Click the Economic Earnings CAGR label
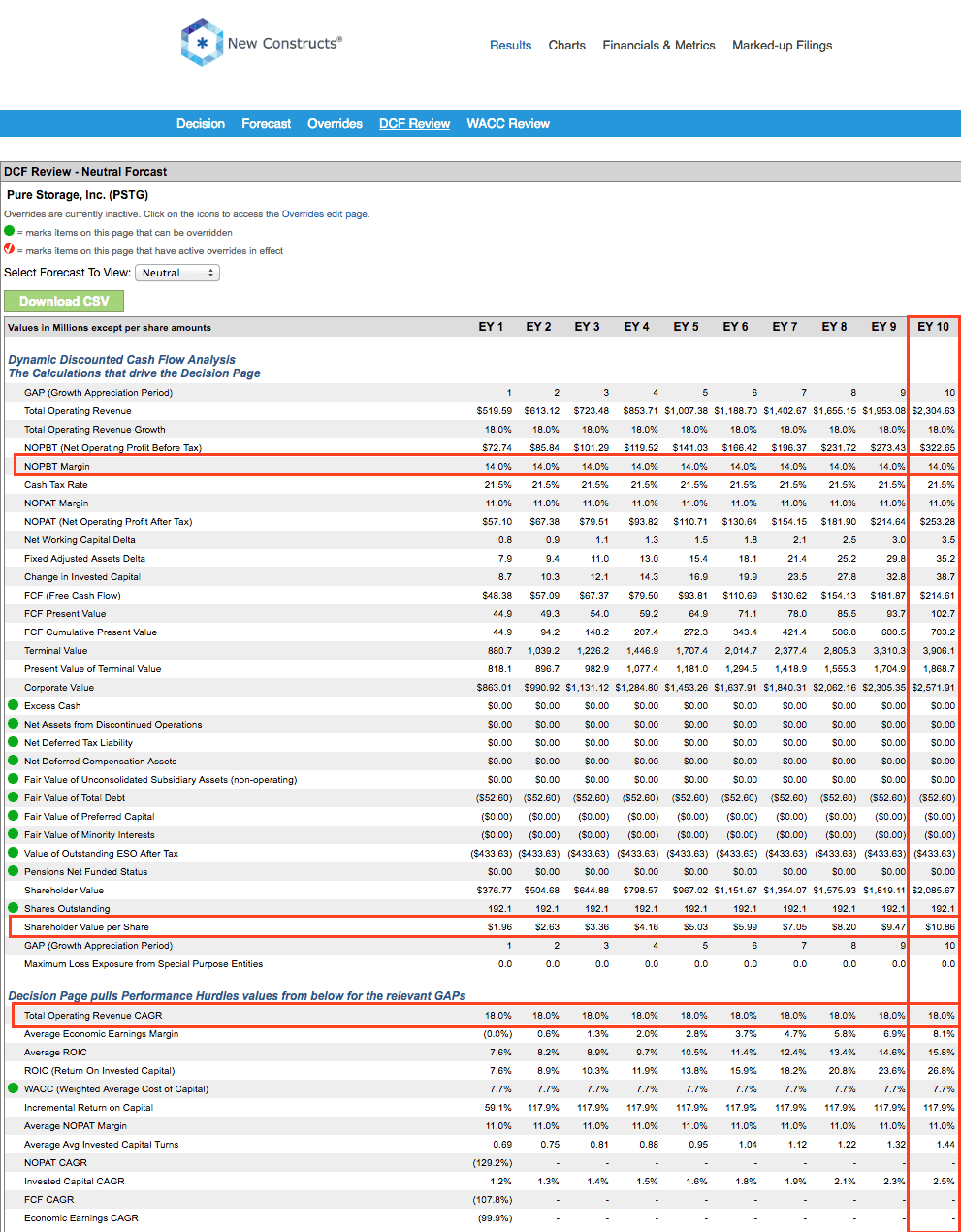This screenshot has height=1232, width=961. (x=81, y=1218)
